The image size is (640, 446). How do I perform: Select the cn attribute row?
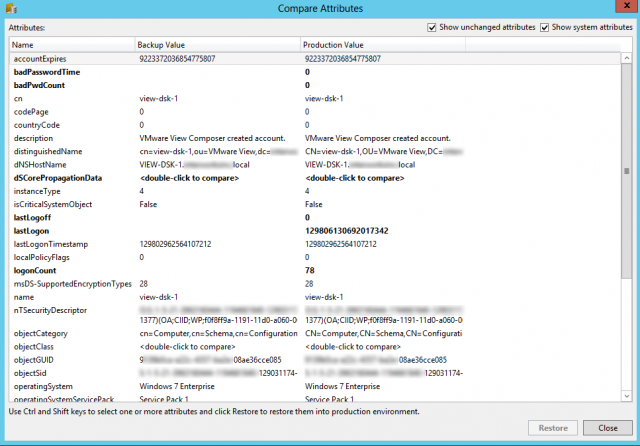tap(315, 99)
